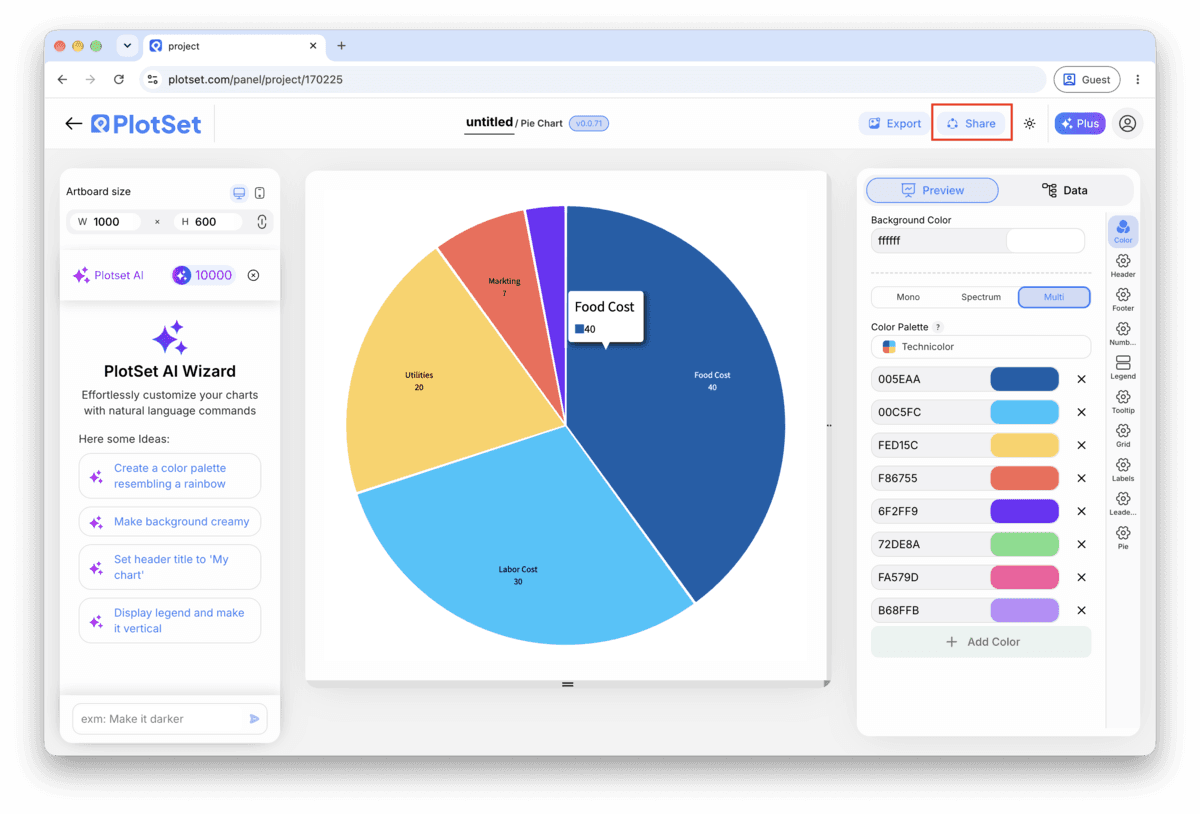Remove color FA579D from the palette
Viewport: 1200px width, 814px height.
click(x=1081, y=577)
